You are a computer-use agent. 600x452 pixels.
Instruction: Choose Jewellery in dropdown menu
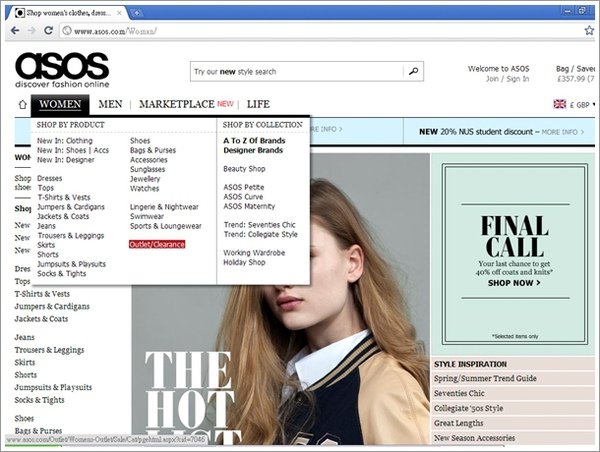(145, 179)
